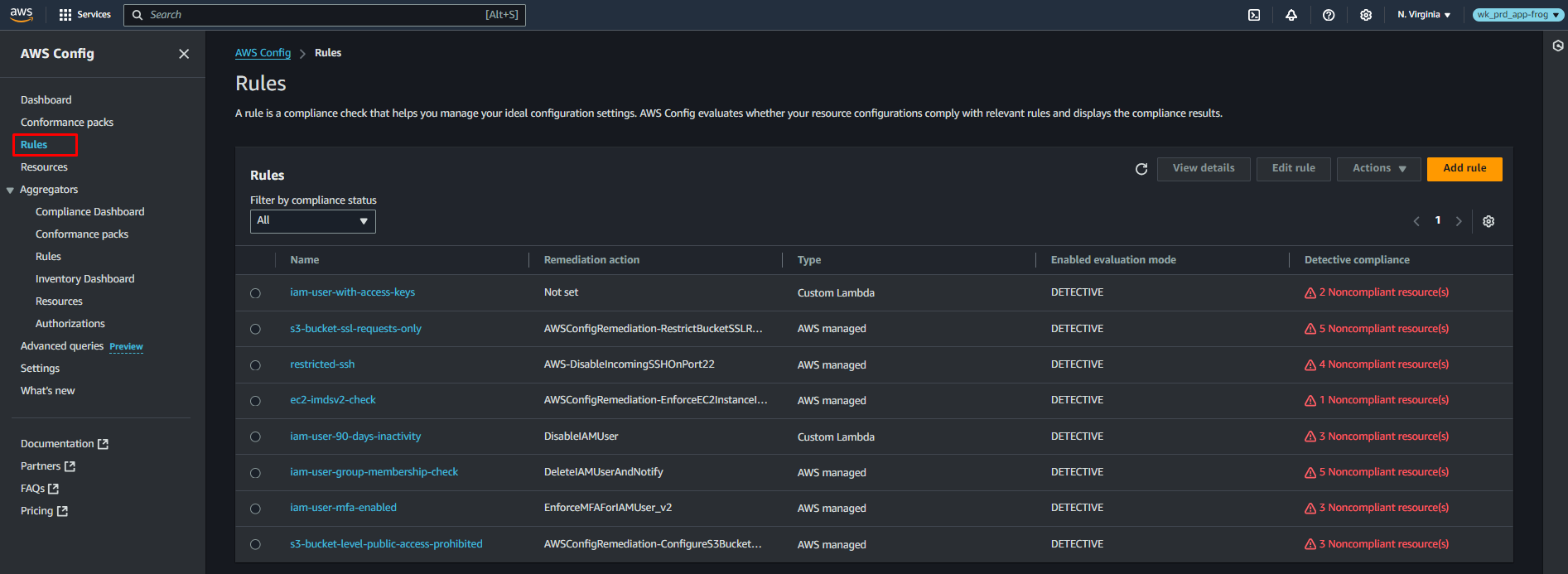
Task: Open aggregator Rules under Aggregators
Action: coord(48,257)
